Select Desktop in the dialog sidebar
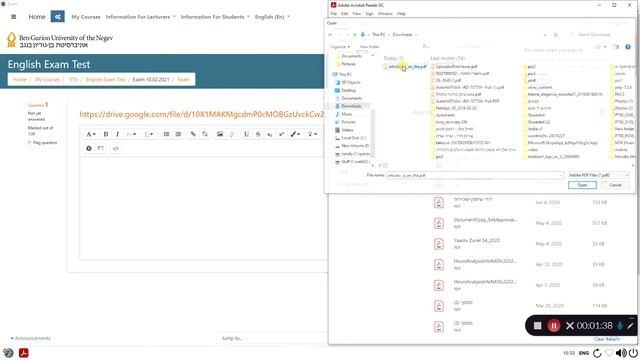The image size is (640, 360). point(345,90)
